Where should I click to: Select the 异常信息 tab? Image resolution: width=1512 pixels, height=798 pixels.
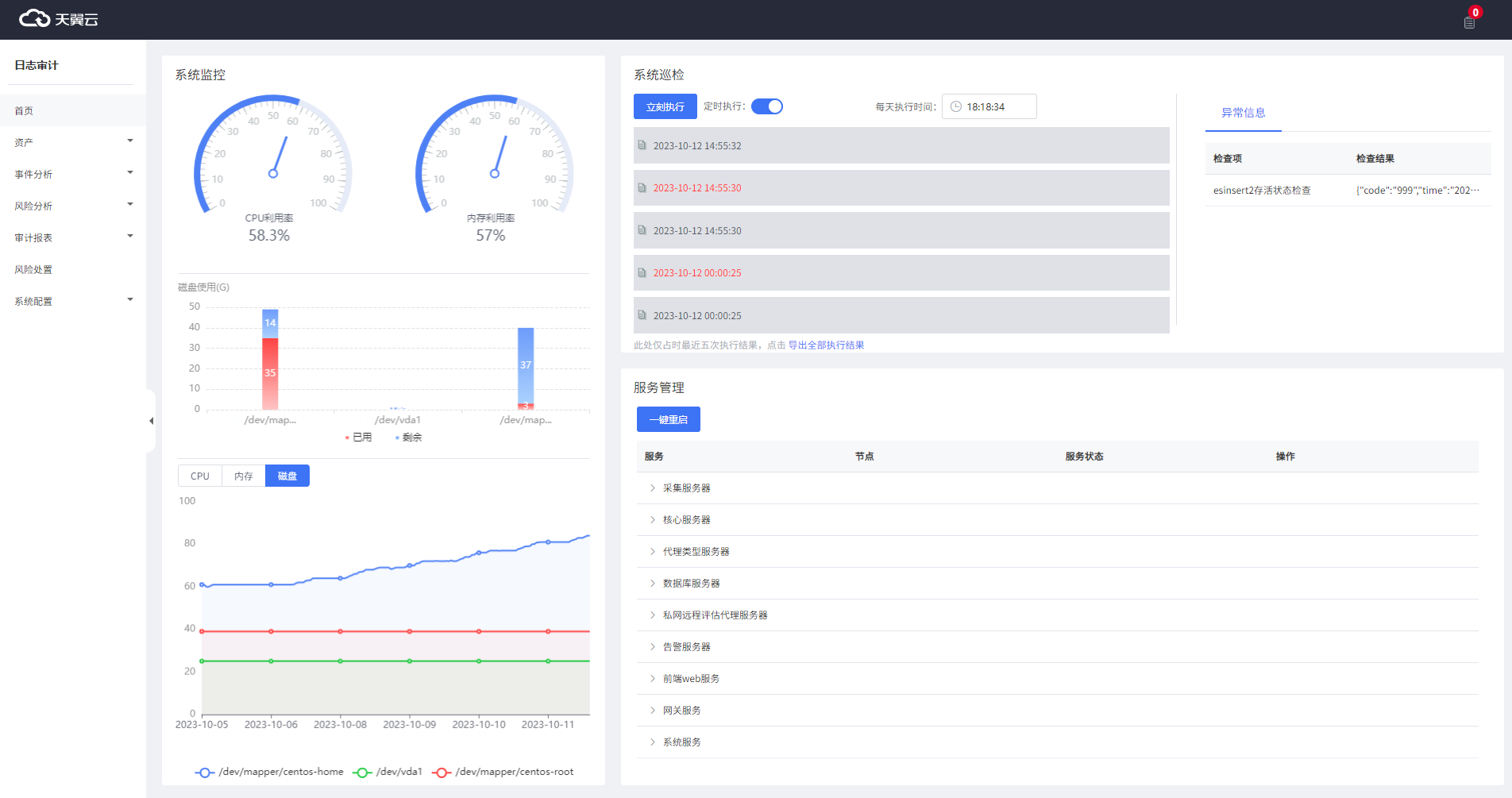click(1243, 113)
